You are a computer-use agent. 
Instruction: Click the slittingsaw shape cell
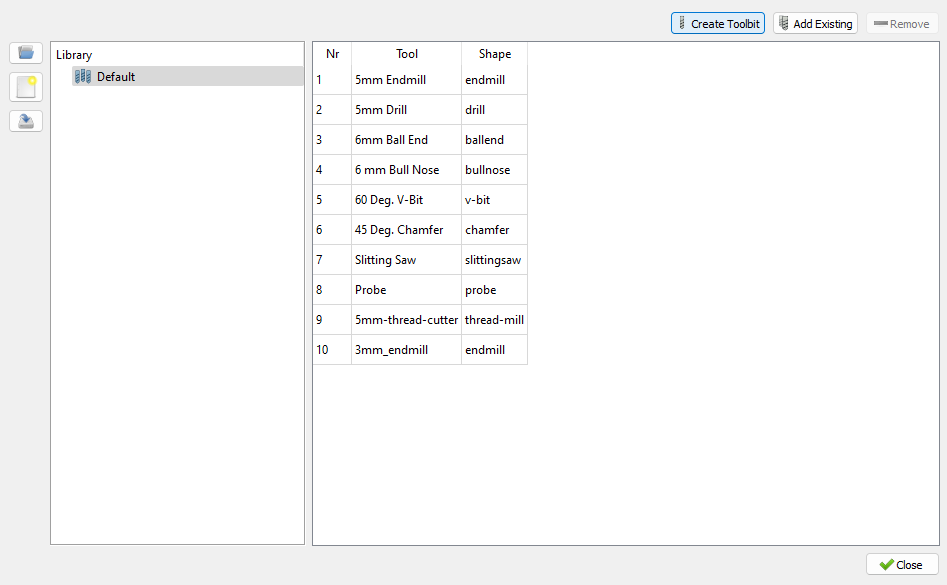coord(495,260)
